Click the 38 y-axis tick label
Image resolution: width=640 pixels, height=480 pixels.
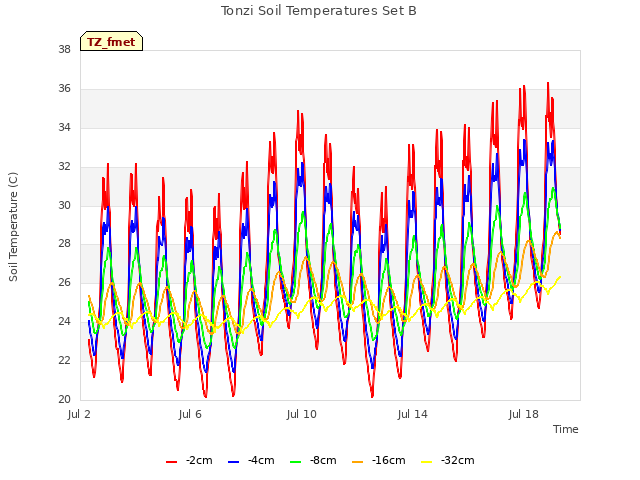point(64,49)
